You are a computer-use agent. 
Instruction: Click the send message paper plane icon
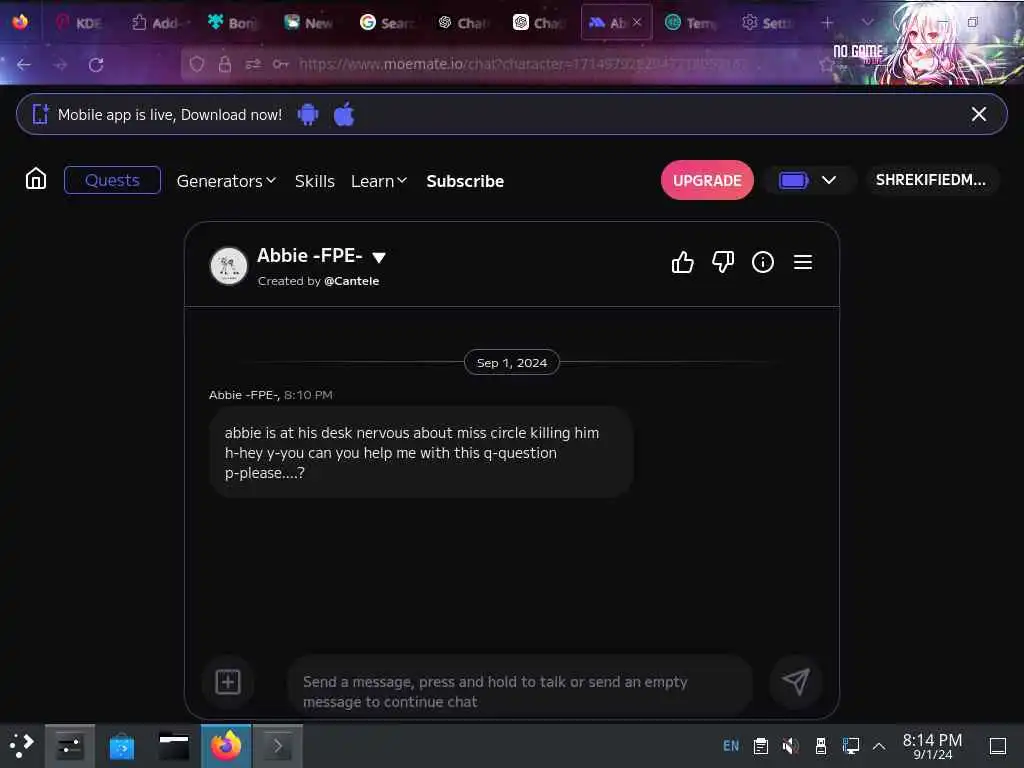tap(795, 682)
